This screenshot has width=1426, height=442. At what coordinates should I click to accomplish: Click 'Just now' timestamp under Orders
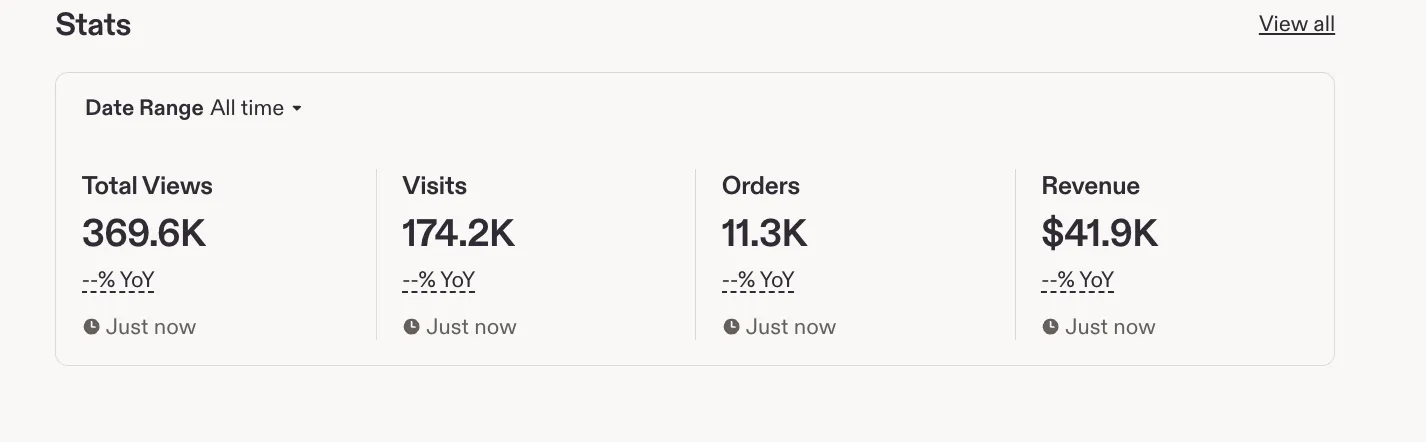click(791, 327)
